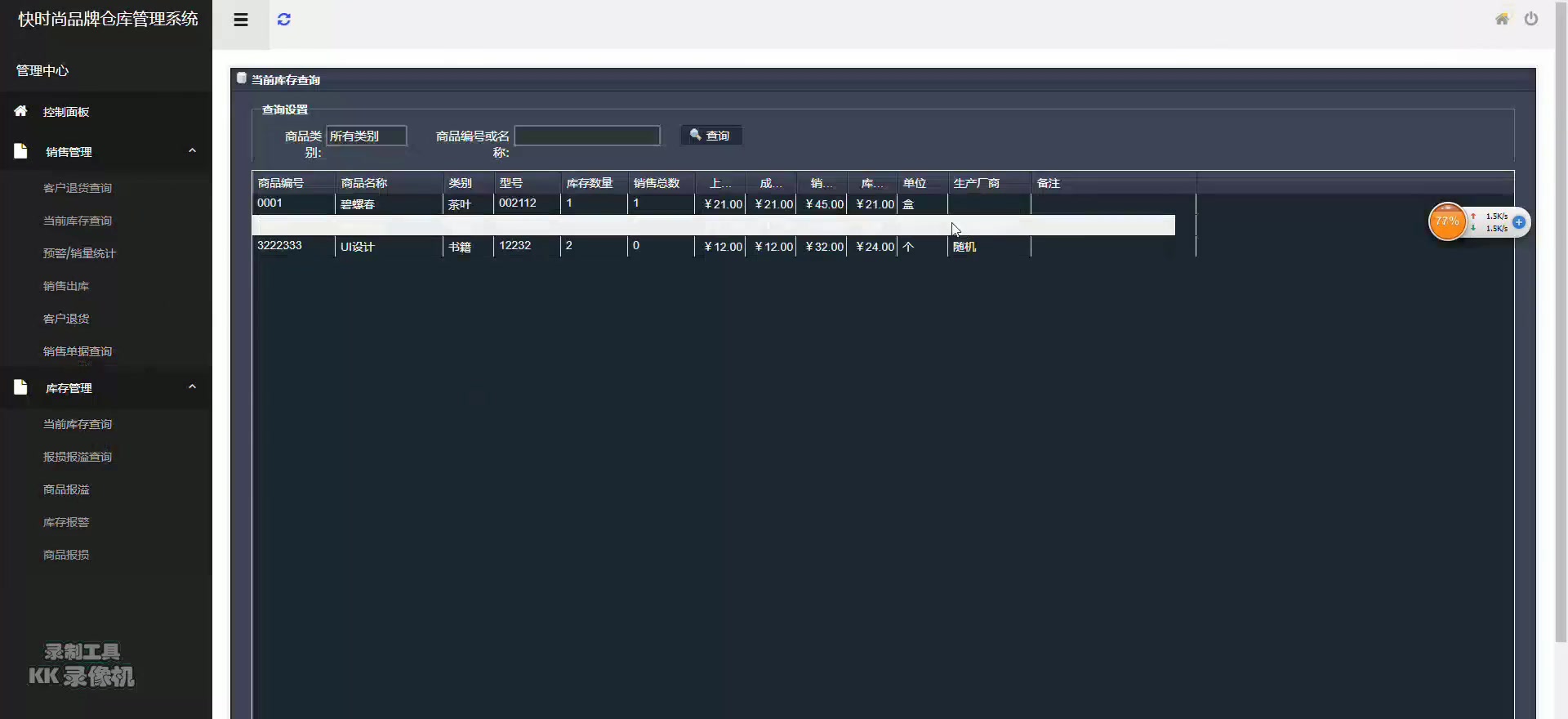
Task: Click the 生产厂商 column header
Action: click(x=989, y=183)
